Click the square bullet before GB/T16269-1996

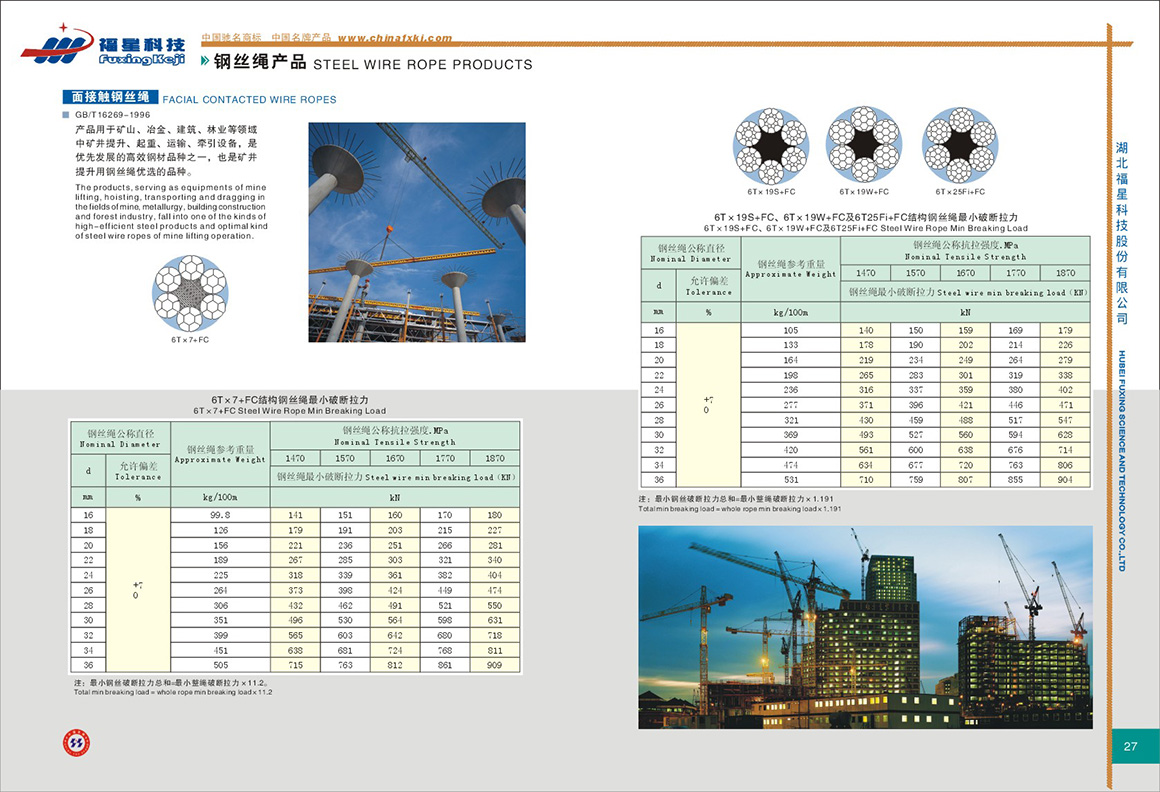coord(66,115)
